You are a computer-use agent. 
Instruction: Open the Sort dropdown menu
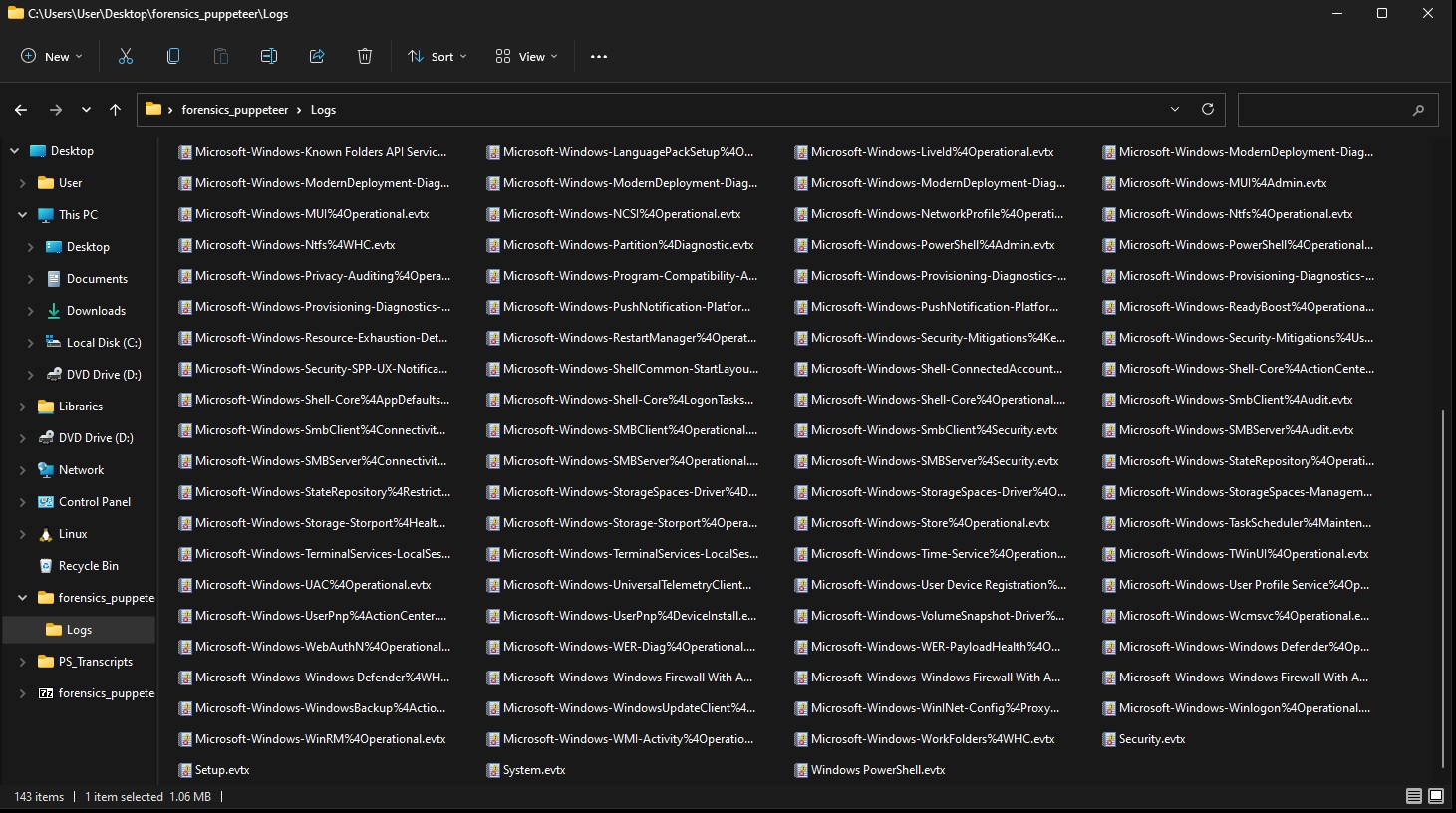click(x=437, y=57)
